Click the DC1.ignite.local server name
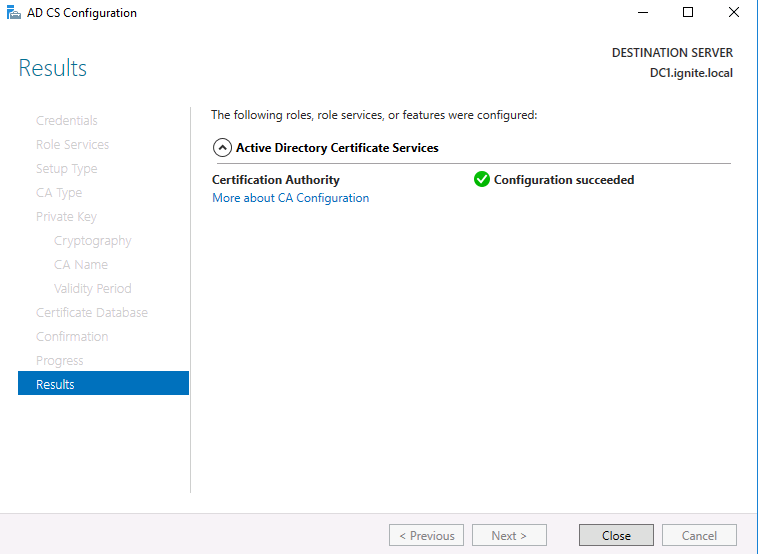Viewport: 758px width, 554px height. [691, 73]
